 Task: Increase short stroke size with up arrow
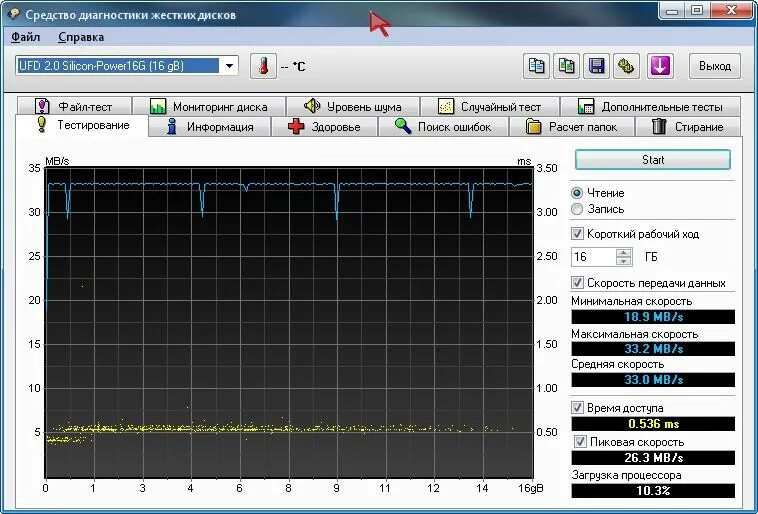pyautogui.click(x=624, y=252)
